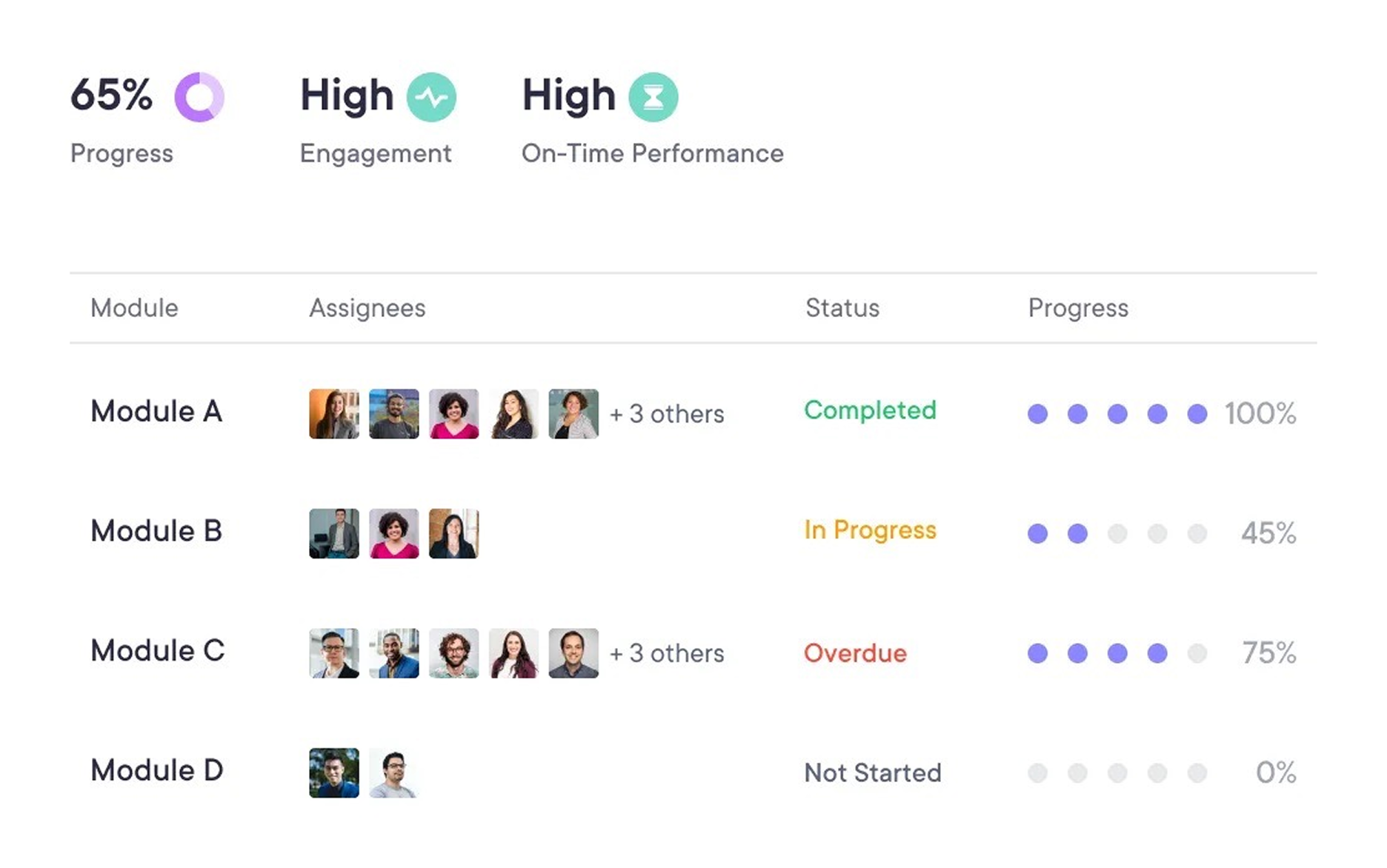Expand '+ 3 others' in Module A
This screenshot has width=1387, height=868.
pyautogui.click(x=667, y=414)
